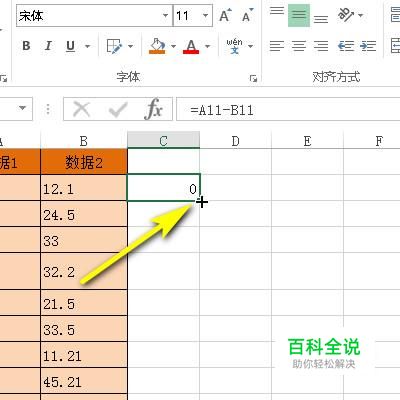
Task: Click the Borders icon
Action: (x=114, y=46)
